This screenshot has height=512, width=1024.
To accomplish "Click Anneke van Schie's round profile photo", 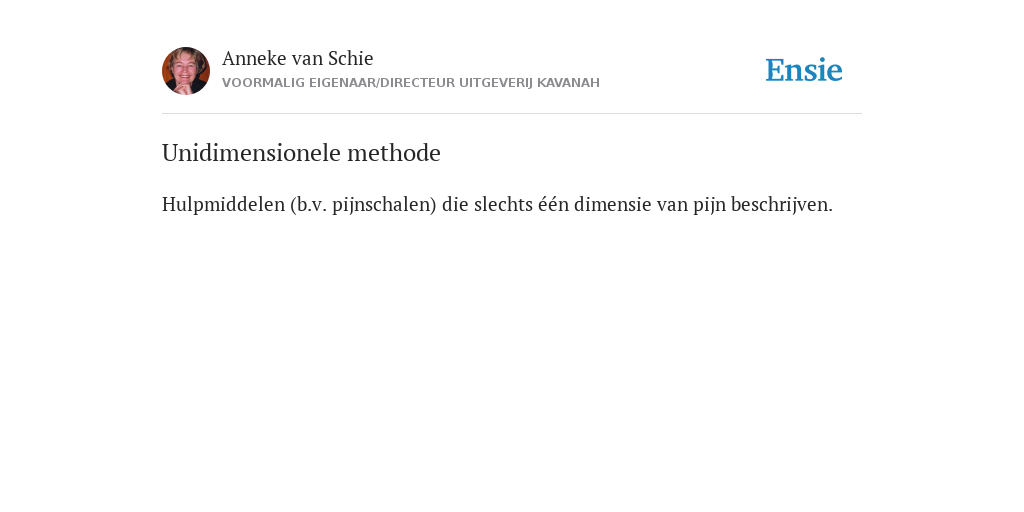I will tap(186, 71).
